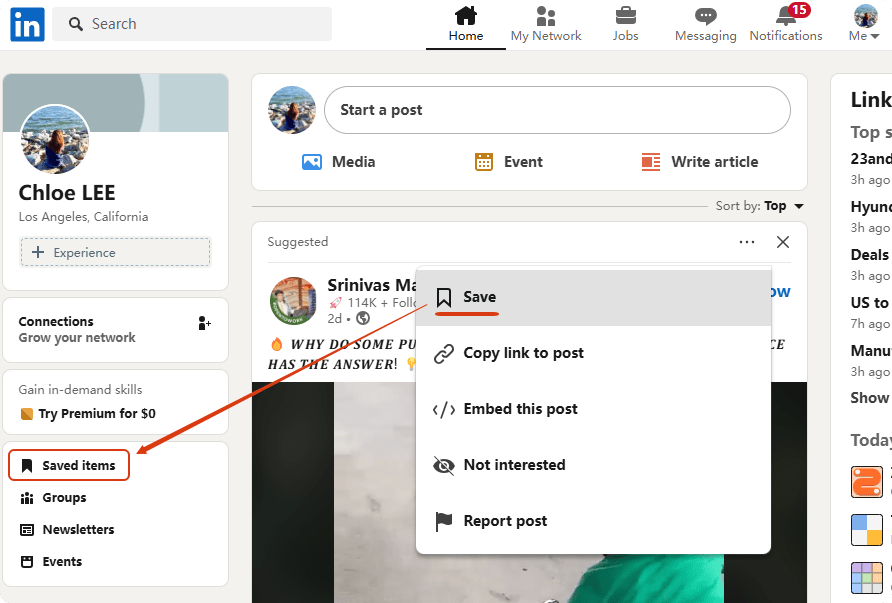Click the LinkedIn logo icon
The height and width of the screenshot is (603, 892).
click(x=27, y=24)
